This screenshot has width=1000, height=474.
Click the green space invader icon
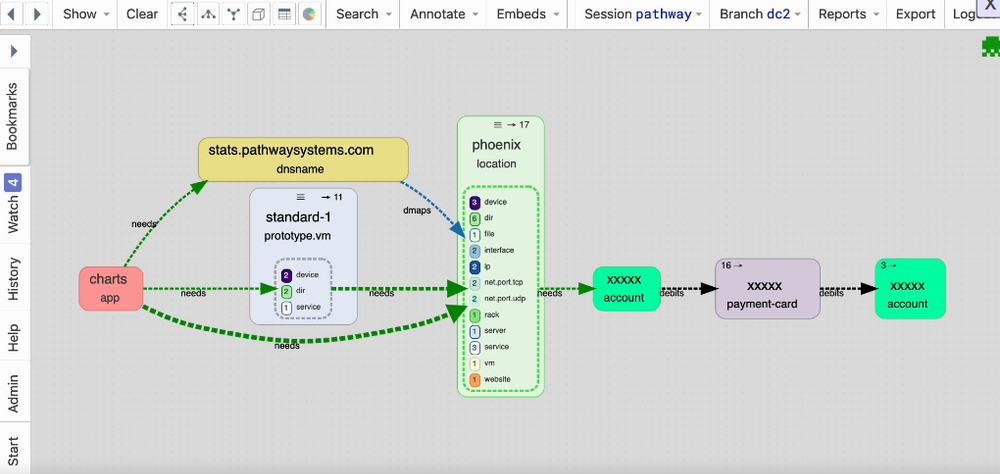(x=990, y=47)
